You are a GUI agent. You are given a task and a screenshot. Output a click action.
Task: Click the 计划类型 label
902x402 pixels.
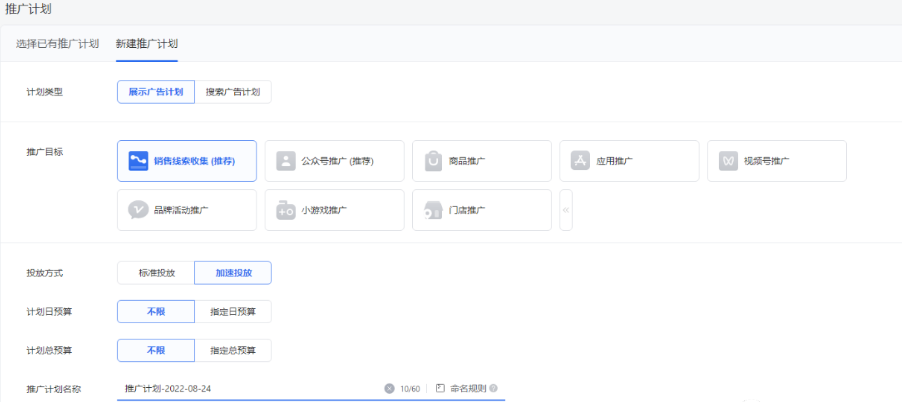[x=45, y=92]
